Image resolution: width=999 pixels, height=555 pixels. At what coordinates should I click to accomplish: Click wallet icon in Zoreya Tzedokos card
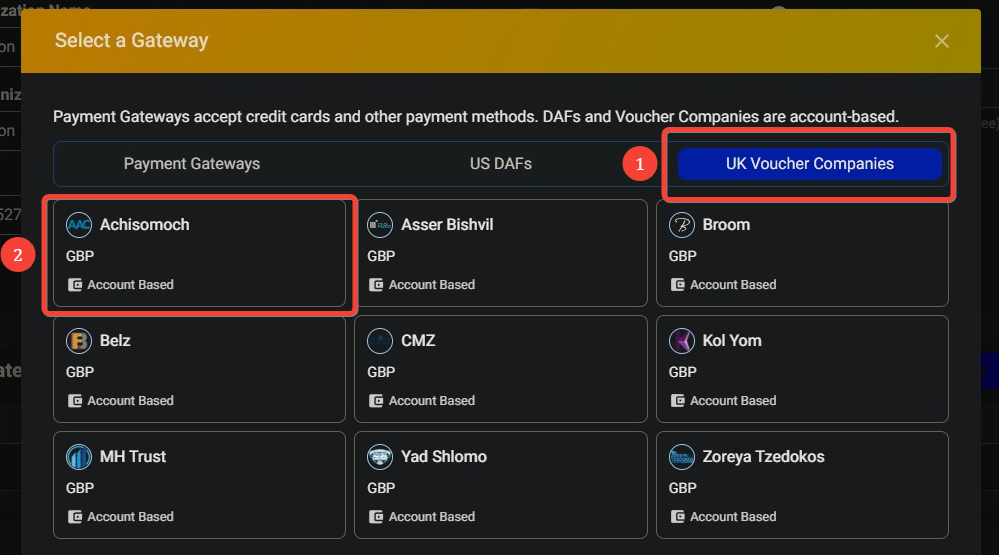point(677,517)
